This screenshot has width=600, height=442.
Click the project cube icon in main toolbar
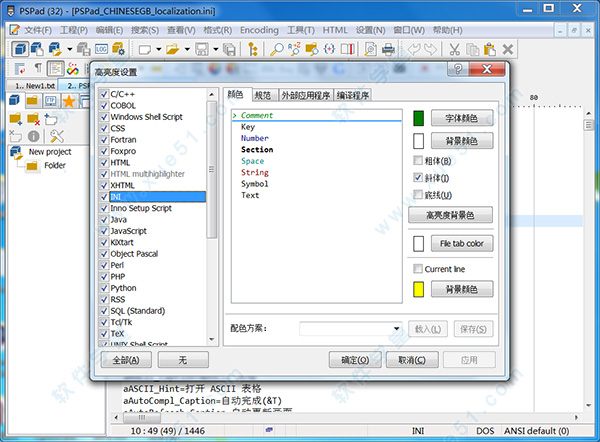click(x=20, y=49)
